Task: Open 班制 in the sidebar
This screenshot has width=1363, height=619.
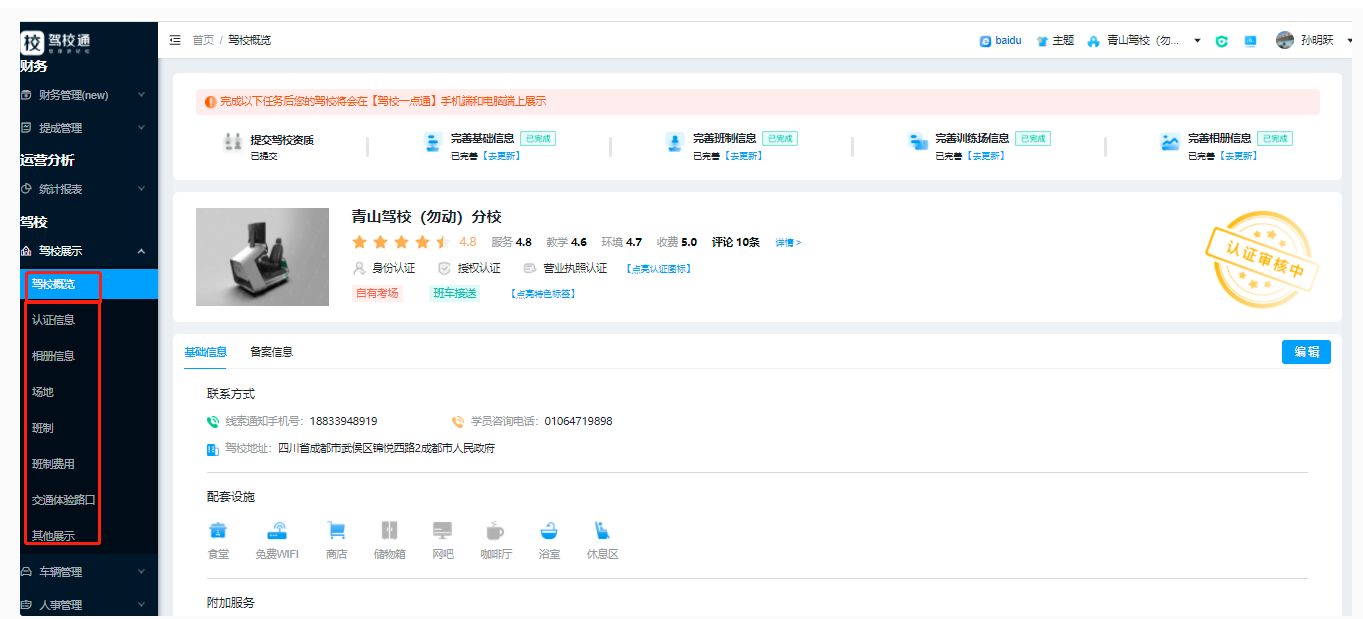Action: coord(43,428)
